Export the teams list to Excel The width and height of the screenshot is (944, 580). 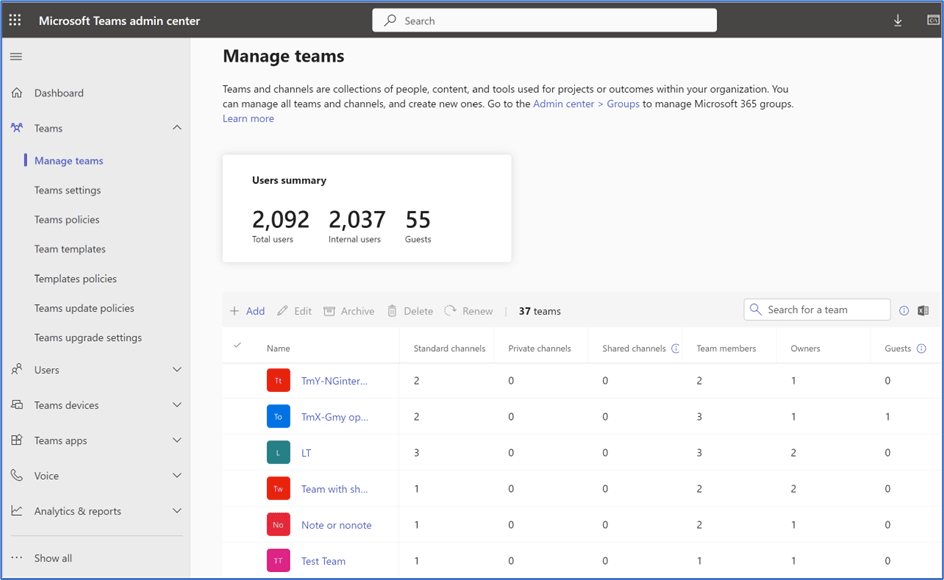pos(923,311)
